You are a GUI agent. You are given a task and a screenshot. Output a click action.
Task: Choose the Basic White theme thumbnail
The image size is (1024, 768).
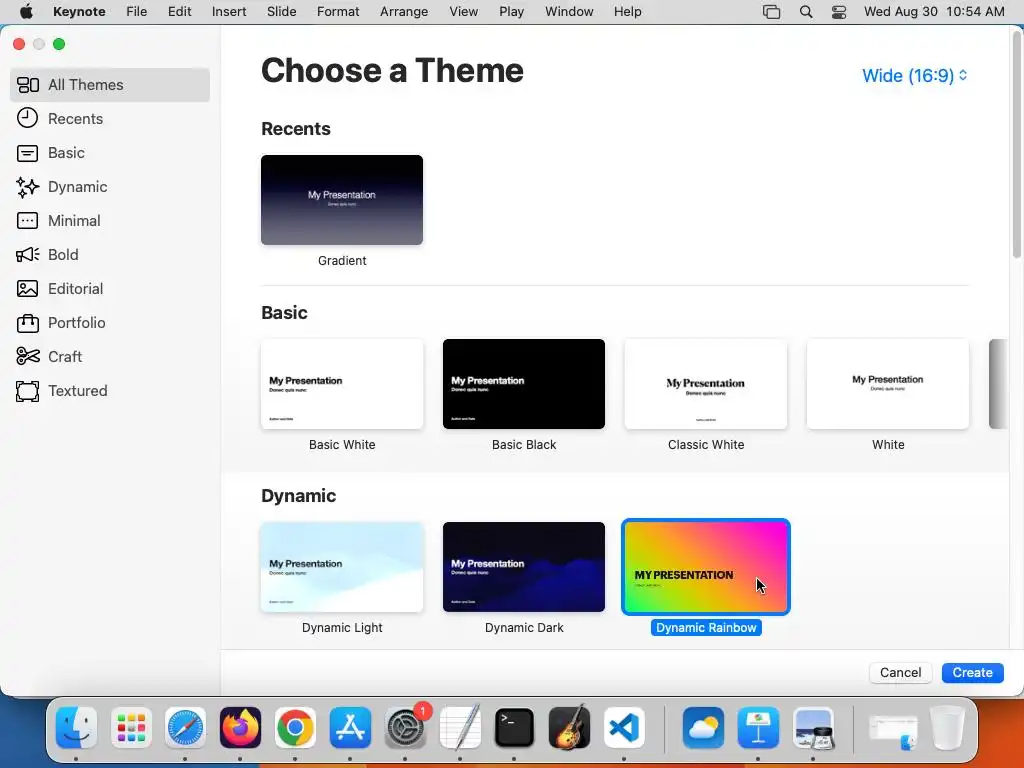point(342,384)
